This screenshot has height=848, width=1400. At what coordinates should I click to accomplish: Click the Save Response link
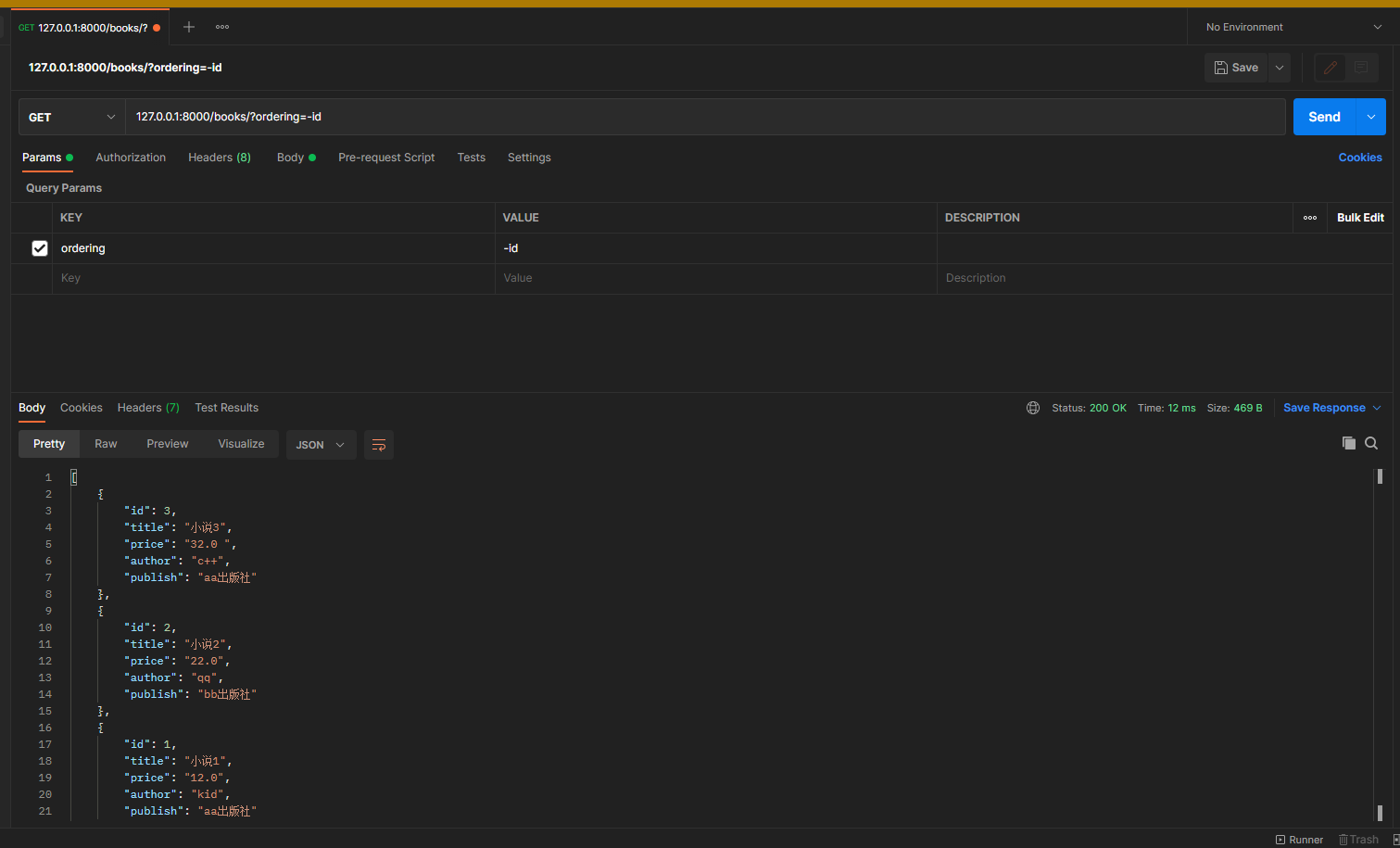(x=1324, y=408)
